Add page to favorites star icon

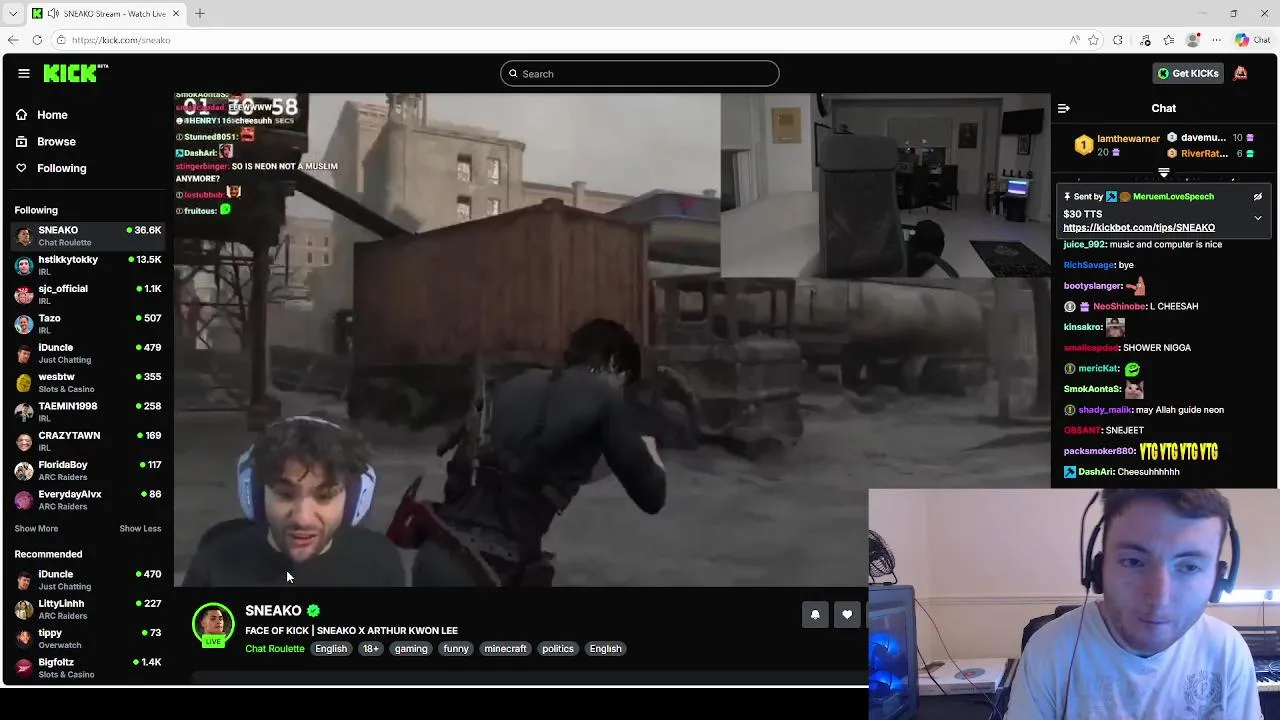tap(1094, 40)
